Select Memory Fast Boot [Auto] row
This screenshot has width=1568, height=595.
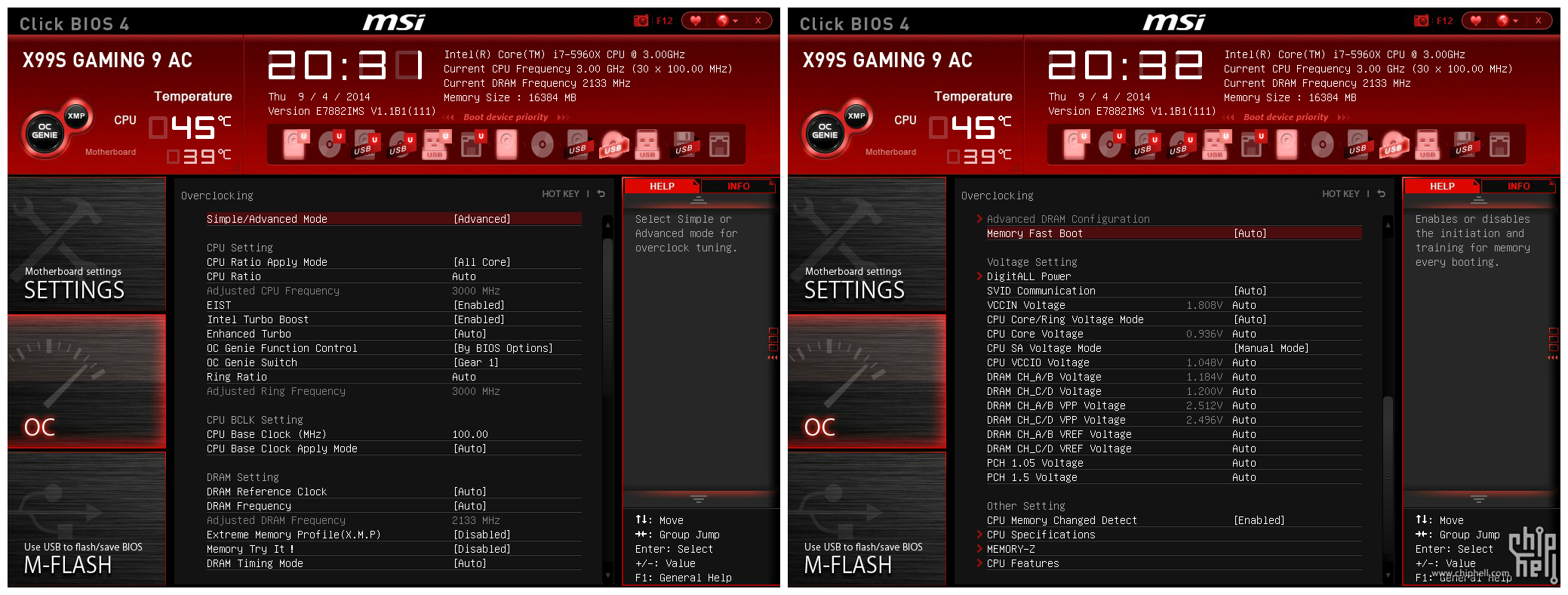coord(1174,233)
